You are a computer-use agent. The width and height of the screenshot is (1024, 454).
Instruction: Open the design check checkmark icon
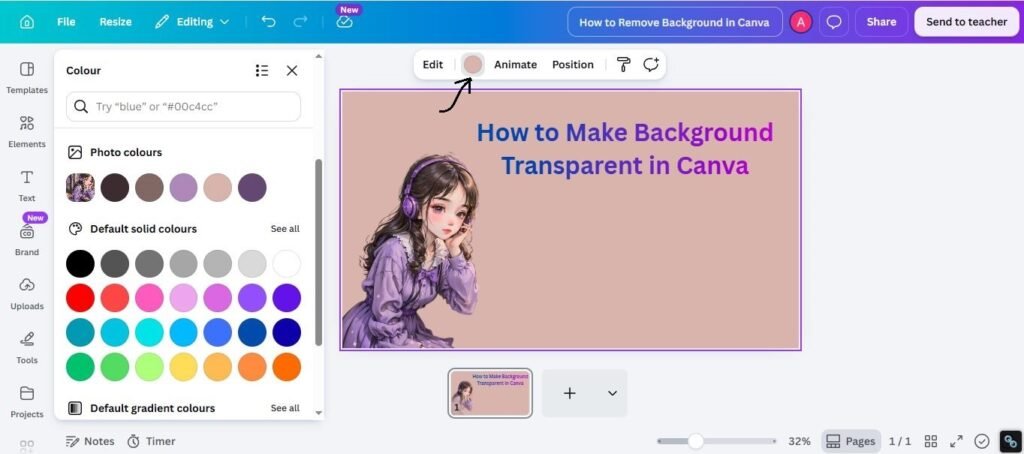pyautogui.click(x=982, y=442)
